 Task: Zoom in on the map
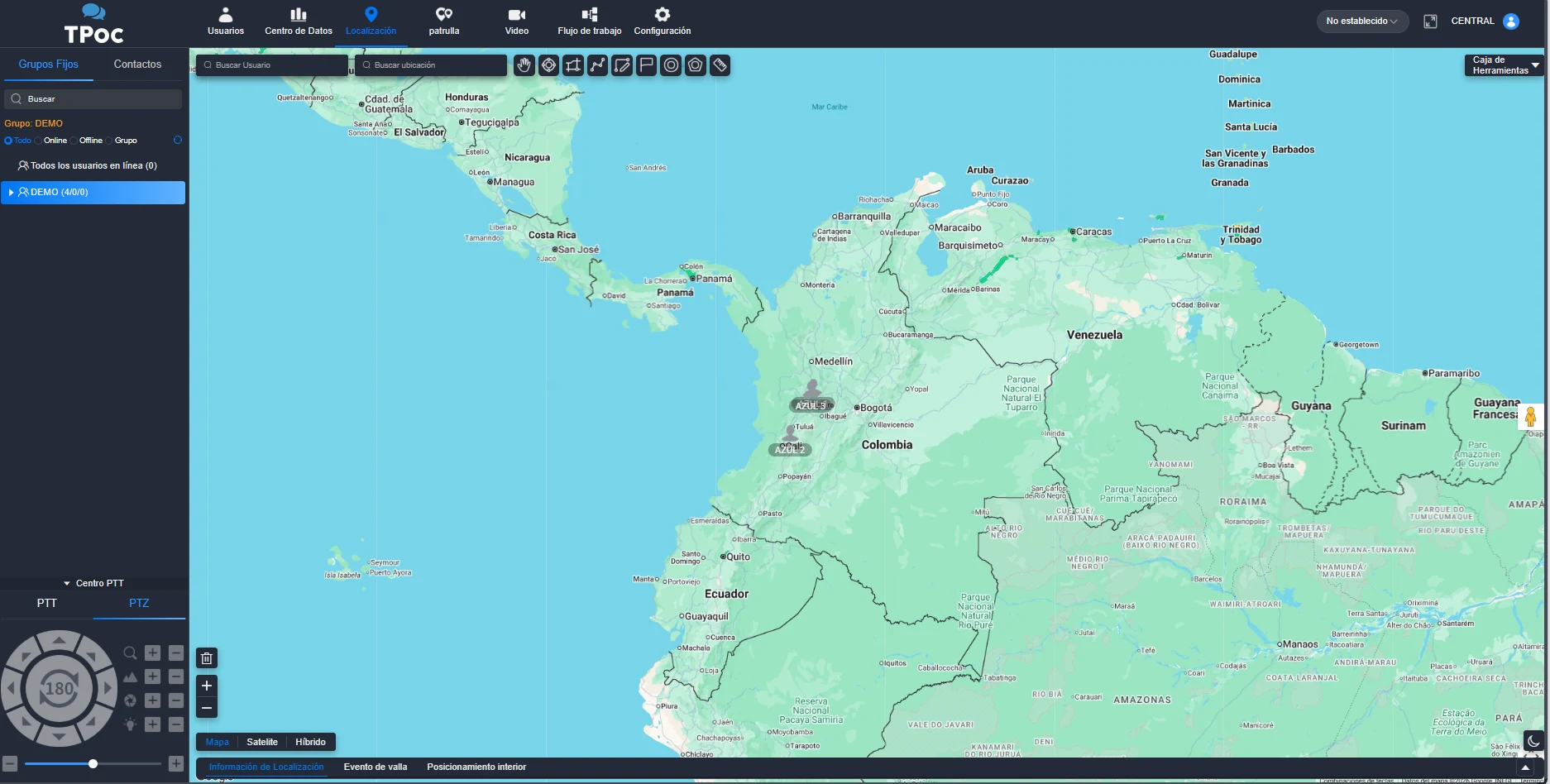[207, 686]
